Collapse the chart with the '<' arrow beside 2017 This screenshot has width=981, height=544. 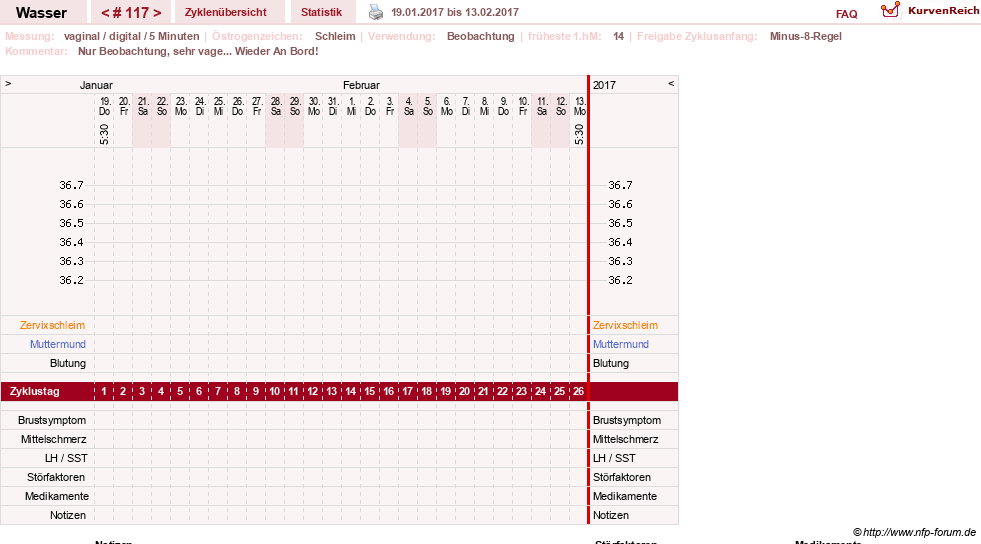[x=671, y=83]
